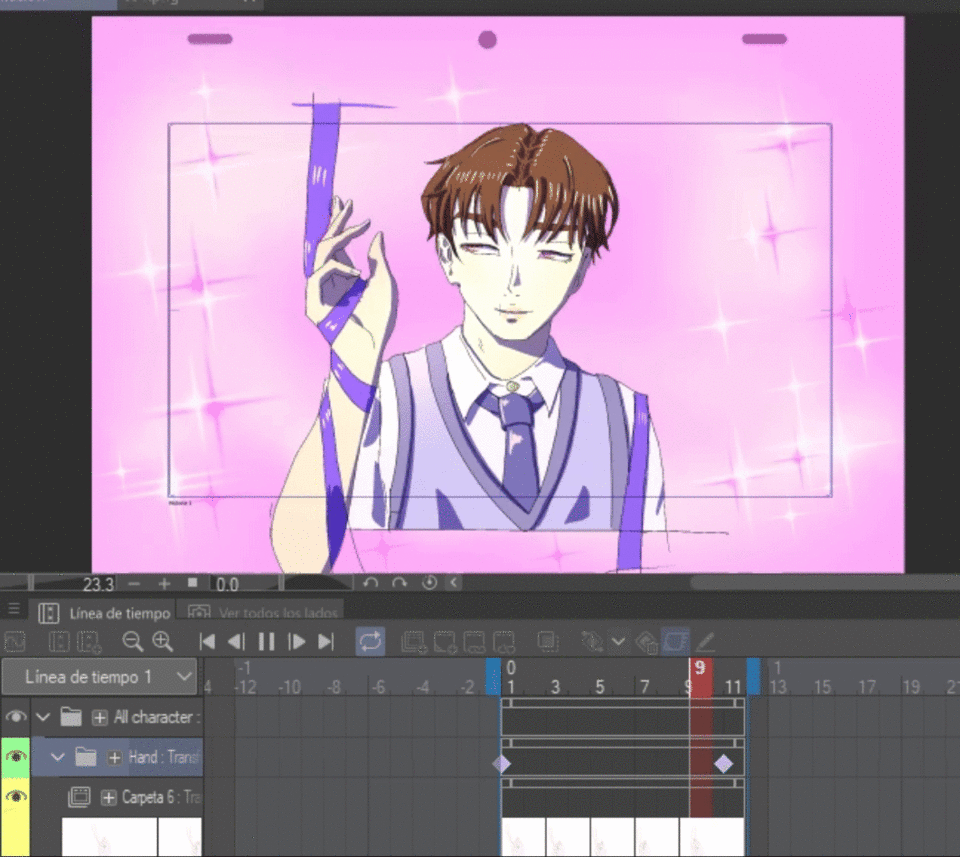Collapse the Hand folder chevron

(58, 757)
